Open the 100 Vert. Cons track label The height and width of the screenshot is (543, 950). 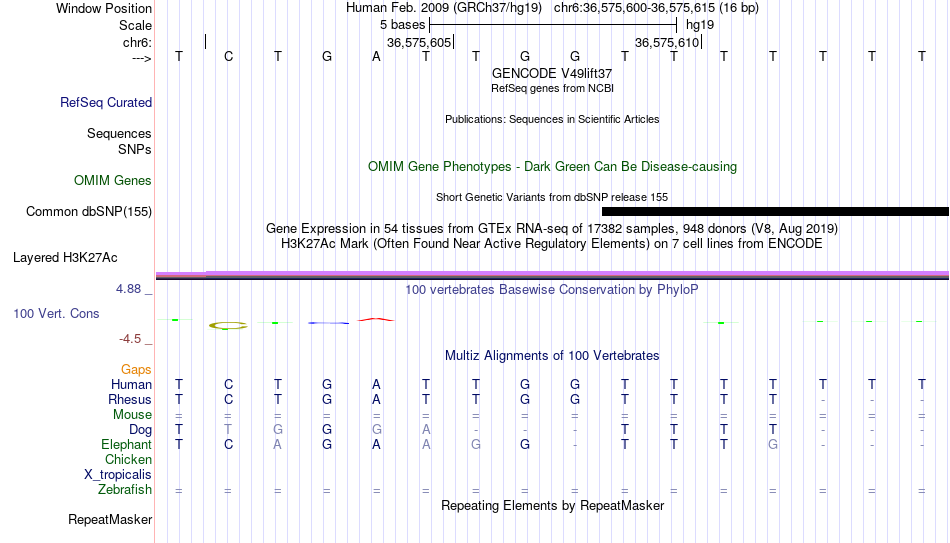[x=56, y=313]
